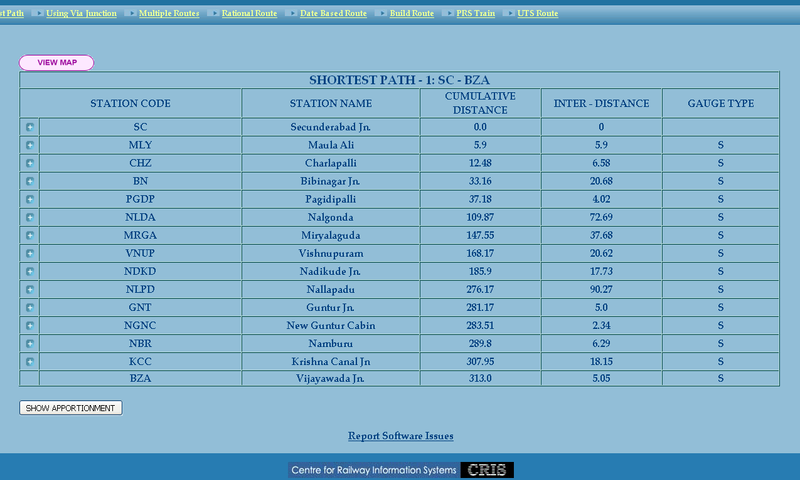Click the CUMULATIVE DISTANCE column header

480,103
